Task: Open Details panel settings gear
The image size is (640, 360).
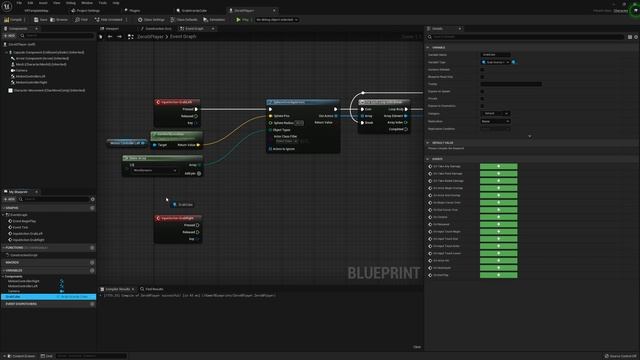Action: [x=636, y=37]
